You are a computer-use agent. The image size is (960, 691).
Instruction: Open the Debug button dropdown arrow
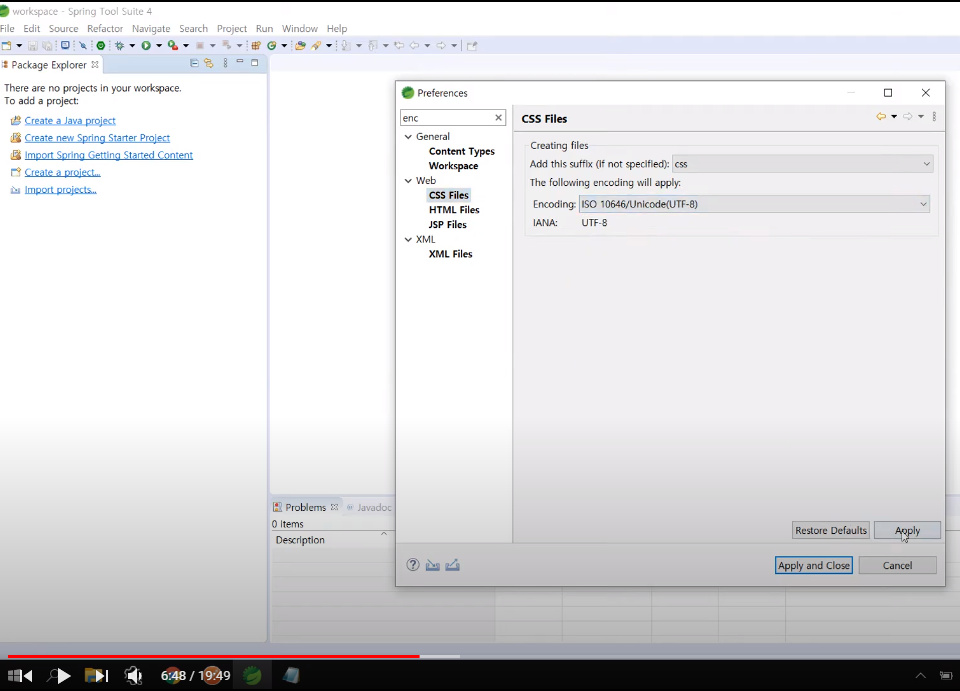pos(132,45)
